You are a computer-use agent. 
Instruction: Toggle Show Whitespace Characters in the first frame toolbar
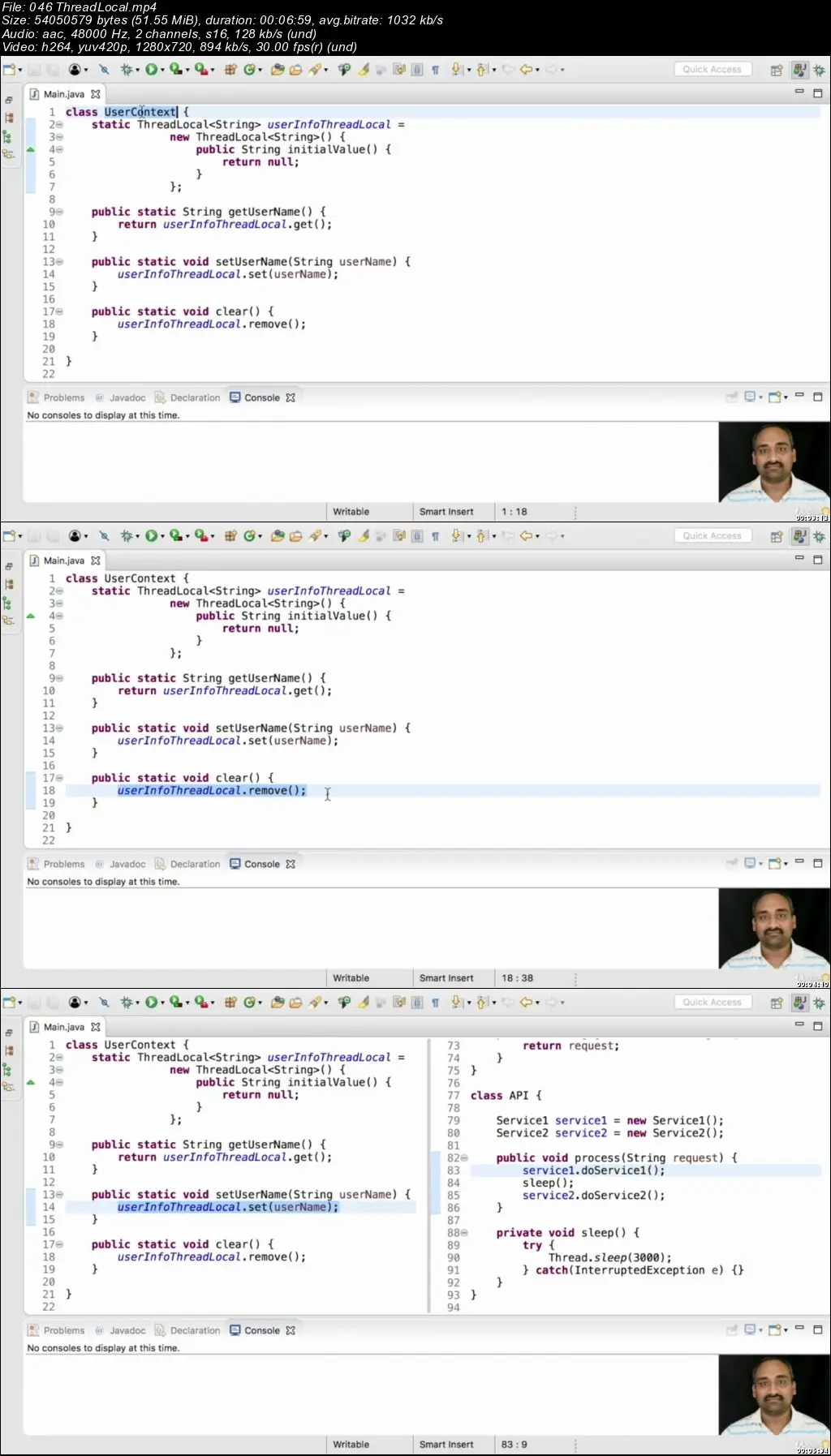click(x=435, y=70)
